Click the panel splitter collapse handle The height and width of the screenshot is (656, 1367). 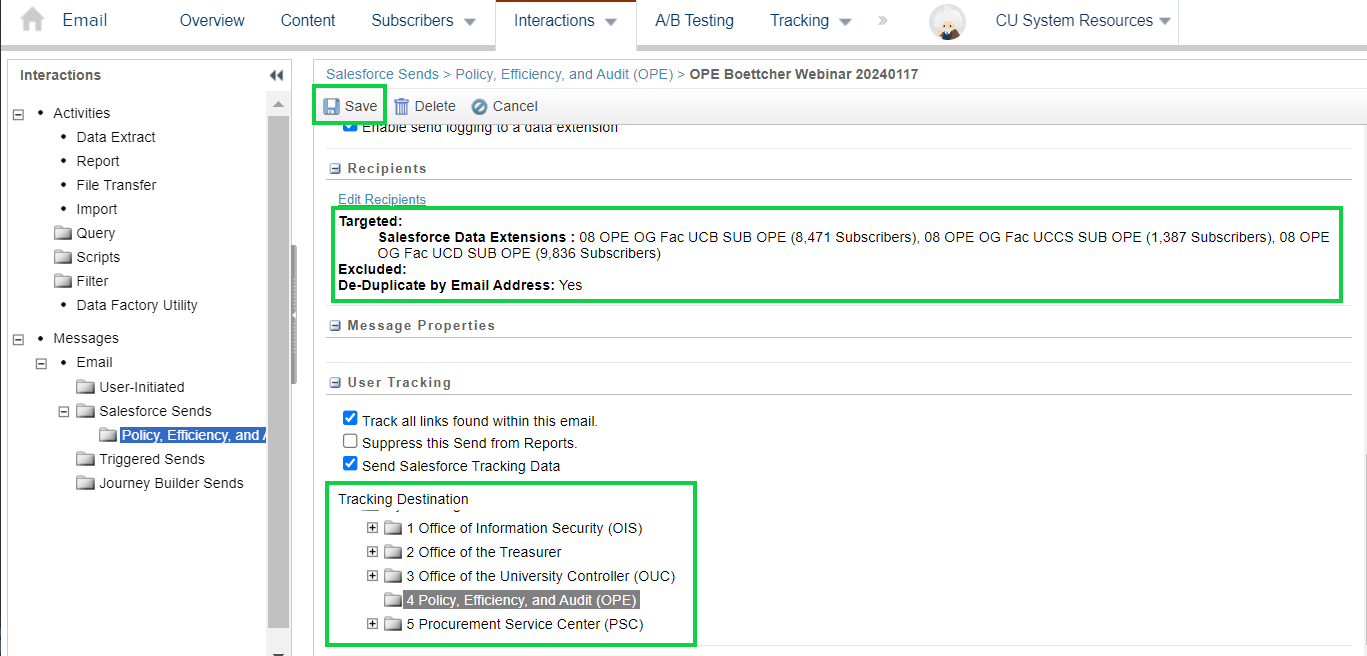click(x=294, y=315)
